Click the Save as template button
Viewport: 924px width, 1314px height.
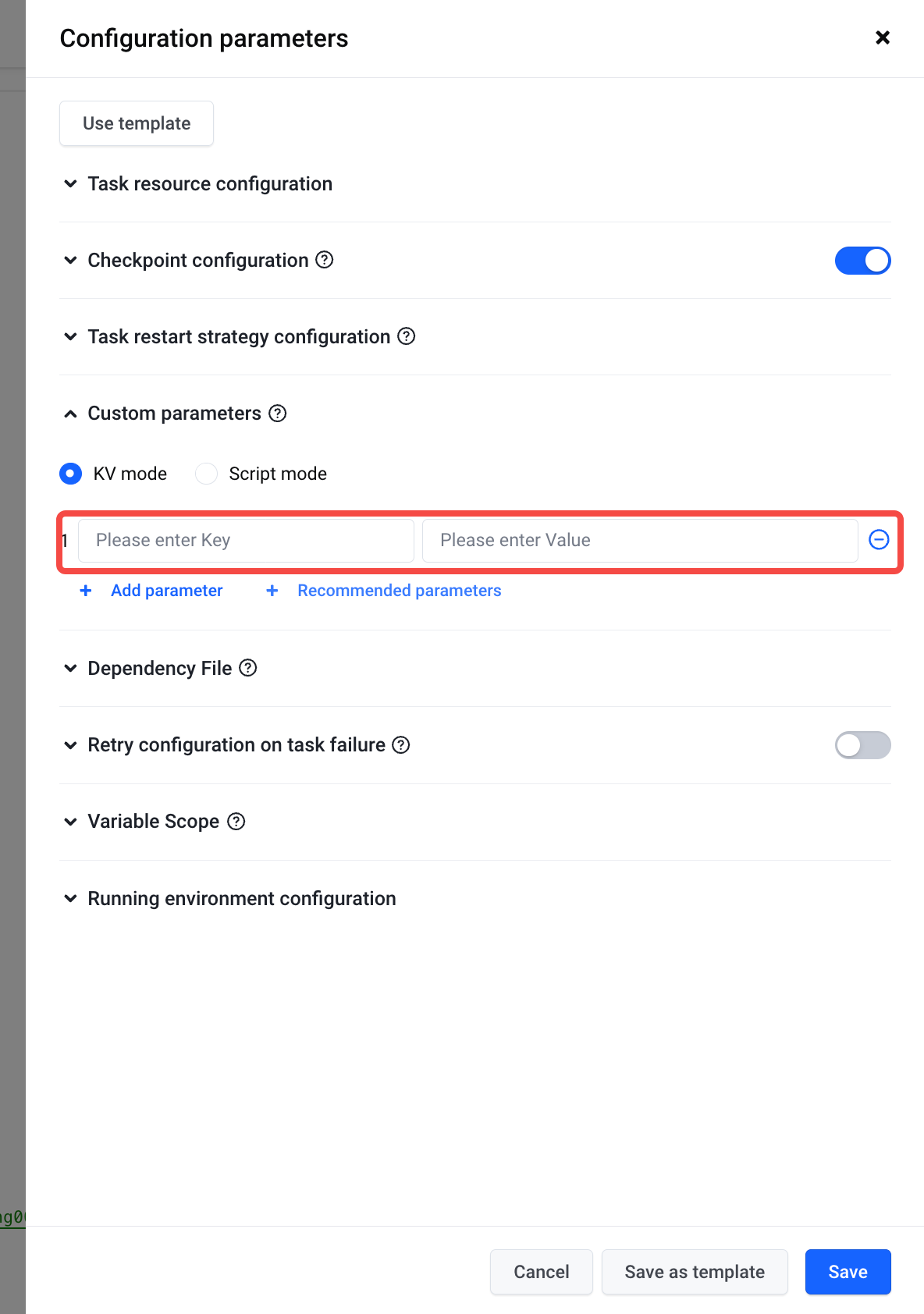click(695, 1272)
